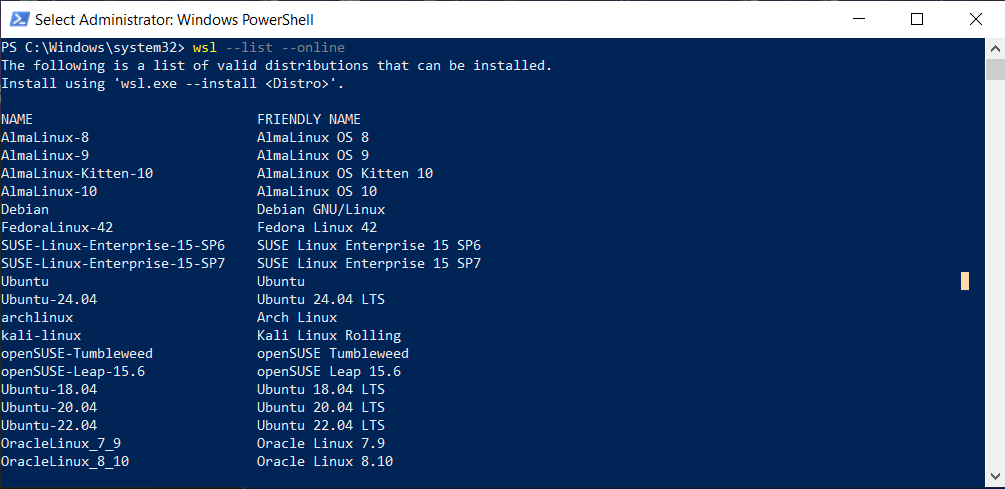The height and width of the screenshot is (489, 1005).
Task: Click the FRIENDLY NAME column header
Action: tap(309, 119)
